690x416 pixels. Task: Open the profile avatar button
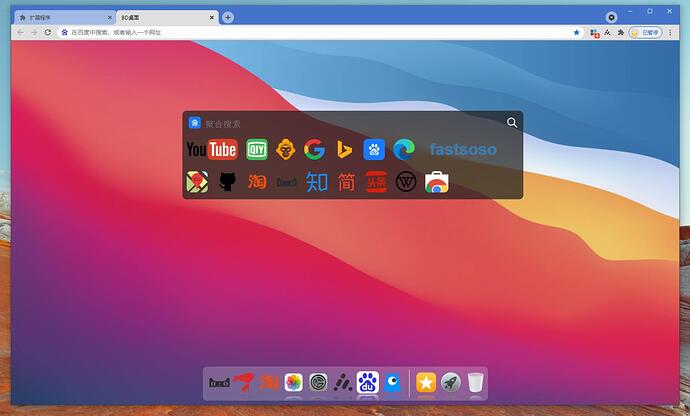[x=646, y=33]
